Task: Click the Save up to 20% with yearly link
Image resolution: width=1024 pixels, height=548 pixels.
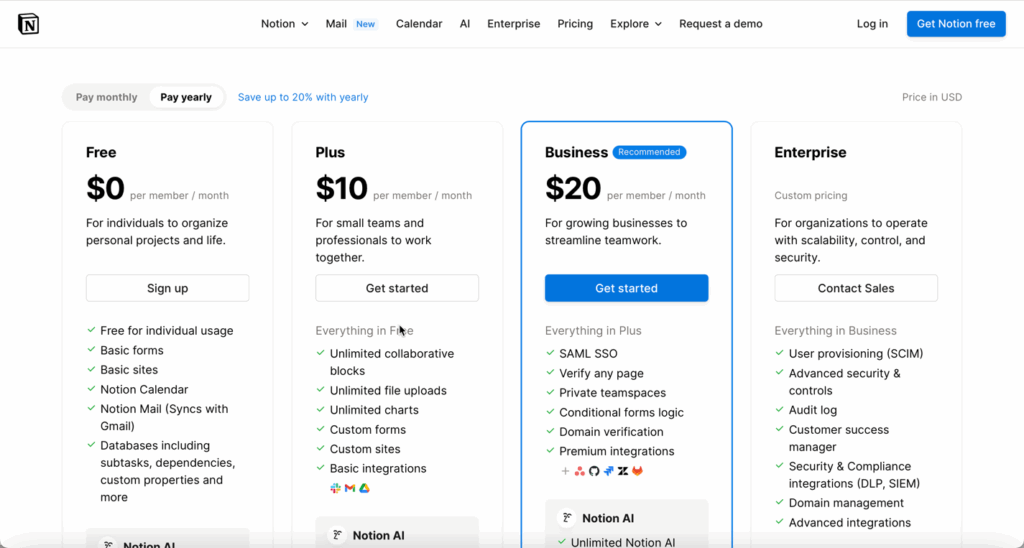Action: pyautogui.click(x=303, y=97)
